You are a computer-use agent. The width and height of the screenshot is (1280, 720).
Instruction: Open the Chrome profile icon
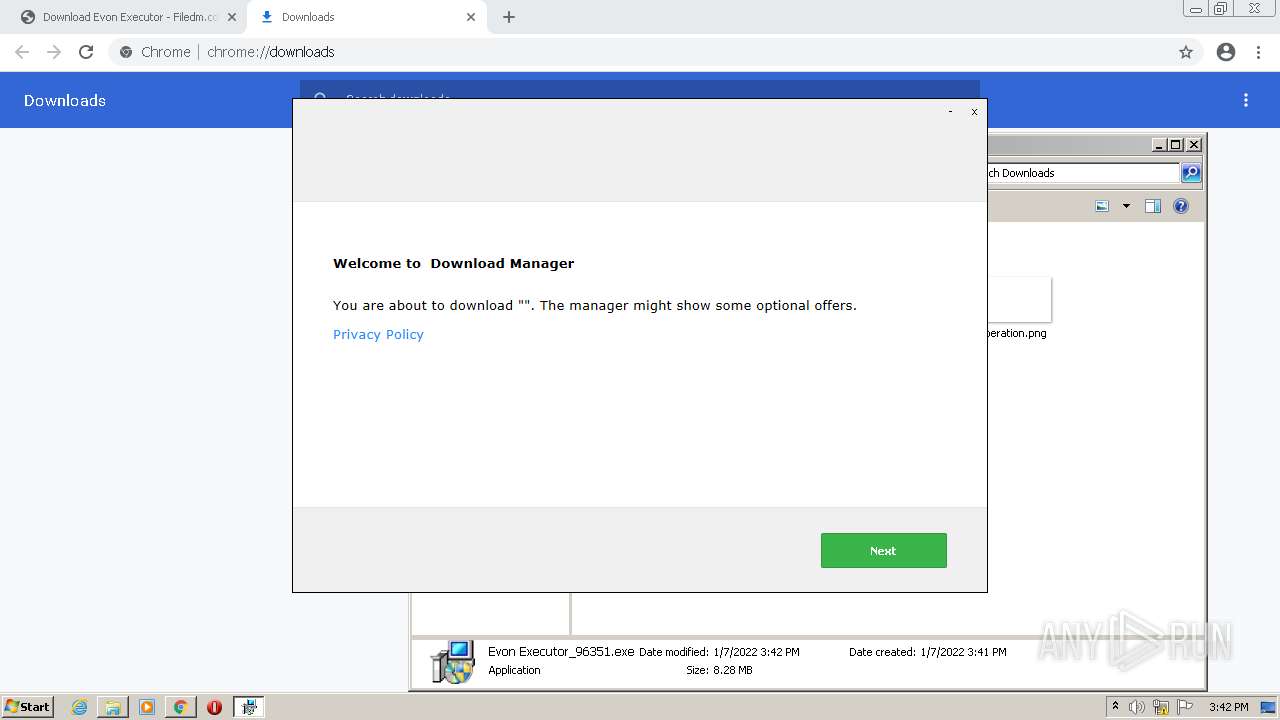[x=1226, y=52]
